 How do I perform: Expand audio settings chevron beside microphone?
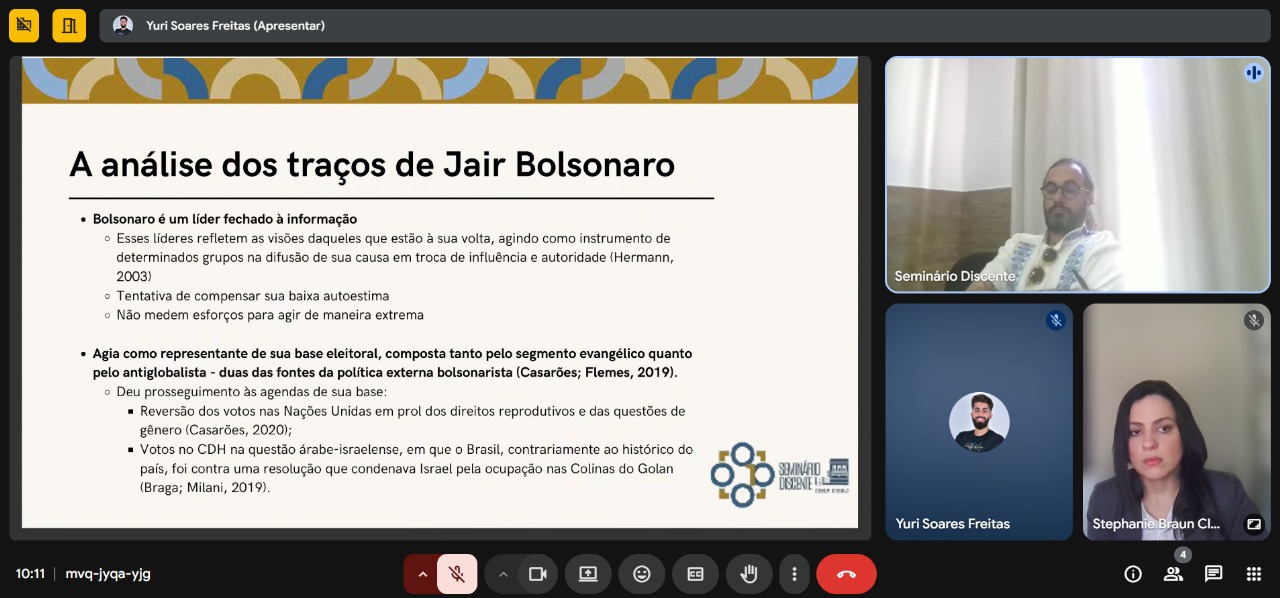(422, 574)
